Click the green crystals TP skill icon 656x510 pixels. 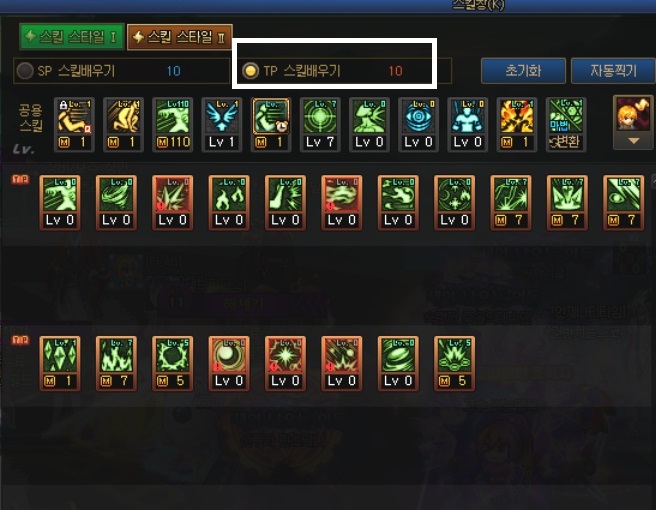click(x=60, y=363)
